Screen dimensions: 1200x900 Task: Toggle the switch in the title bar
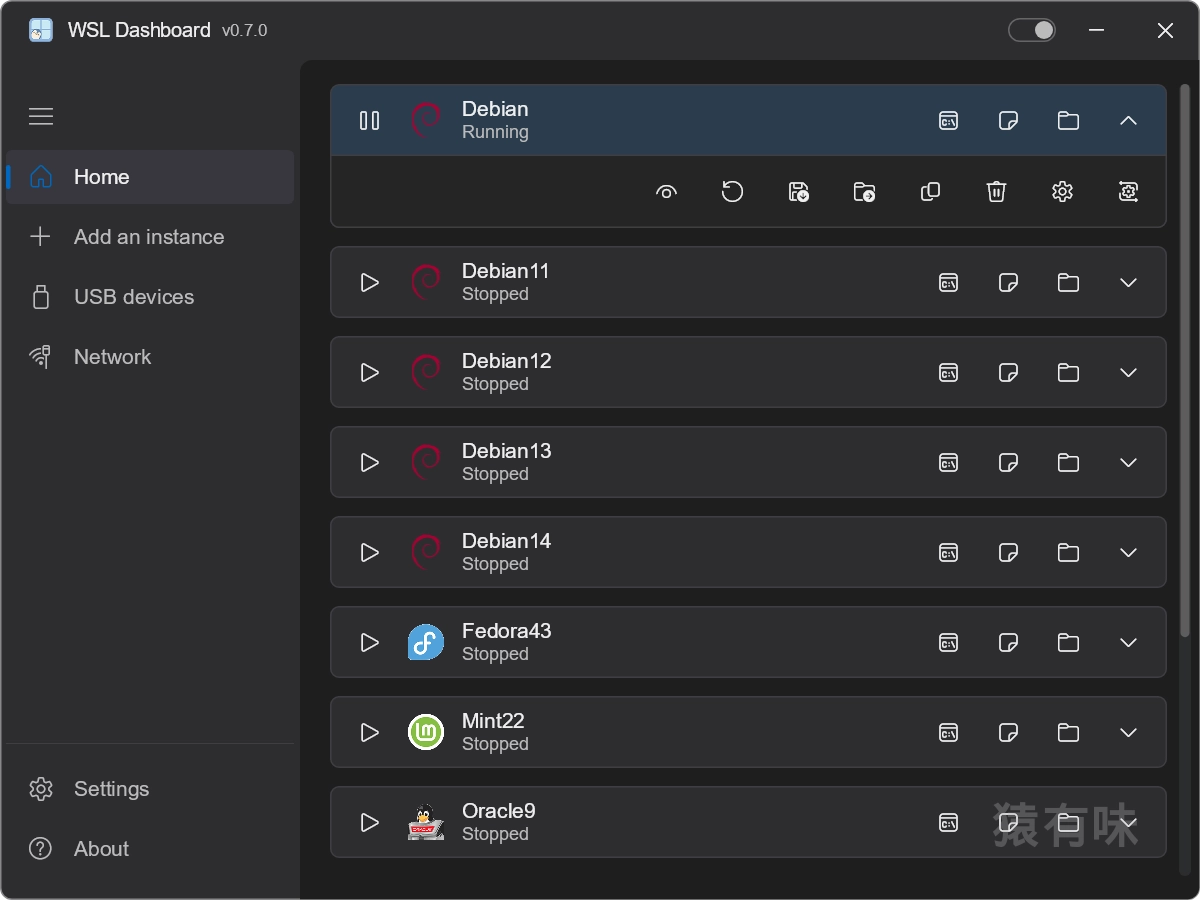[x=1032, y=30]
